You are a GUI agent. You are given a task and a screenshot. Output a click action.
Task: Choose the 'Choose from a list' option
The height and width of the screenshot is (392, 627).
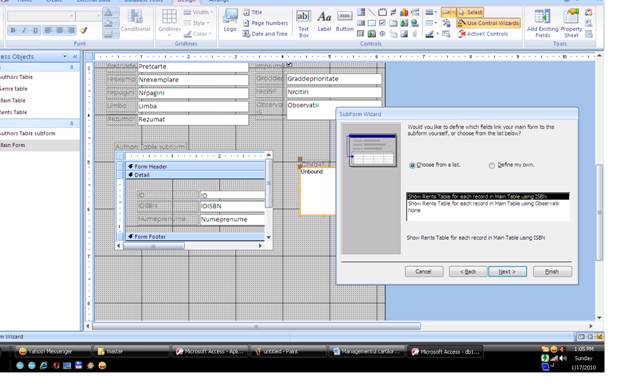434,165
